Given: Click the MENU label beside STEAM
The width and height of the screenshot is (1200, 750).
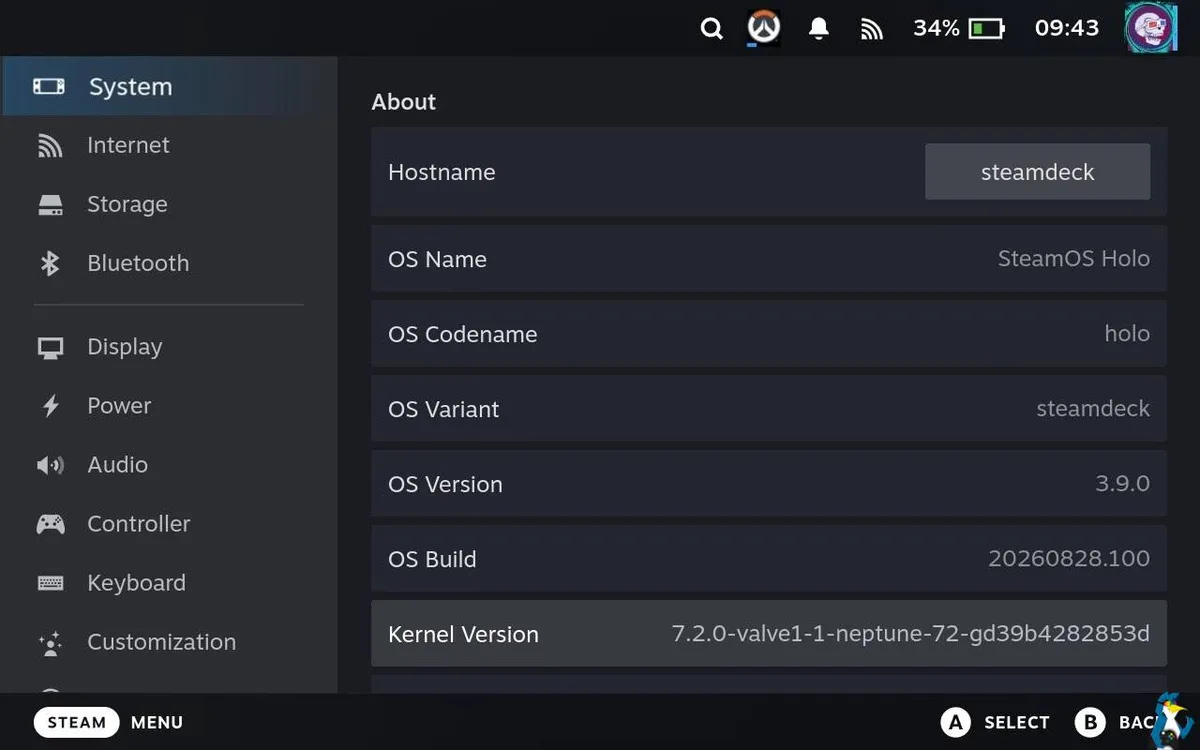Looking at the screenshot, I should pos(157,722).
